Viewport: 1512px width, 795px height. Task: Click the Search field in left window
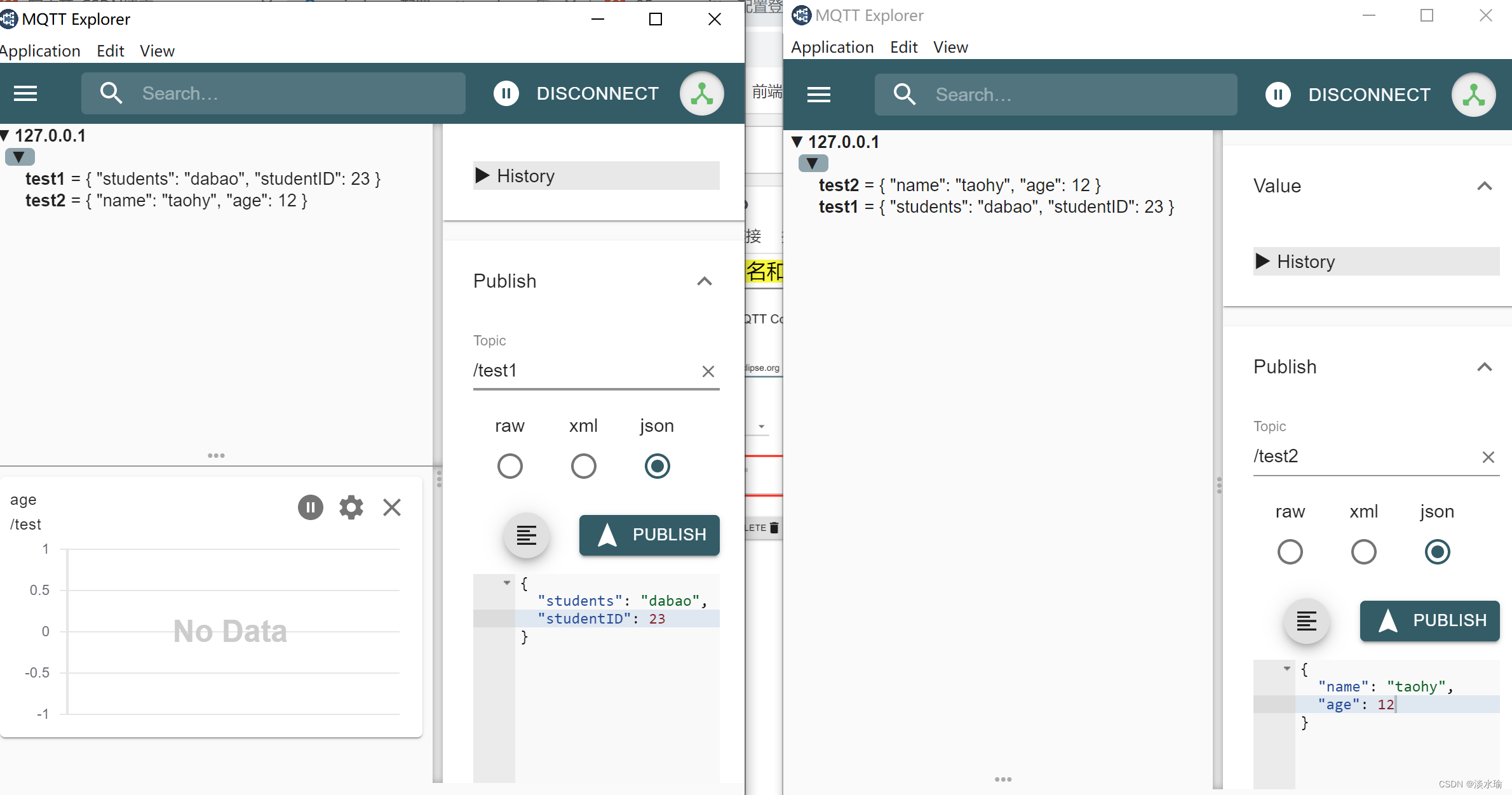pos(273,93)
